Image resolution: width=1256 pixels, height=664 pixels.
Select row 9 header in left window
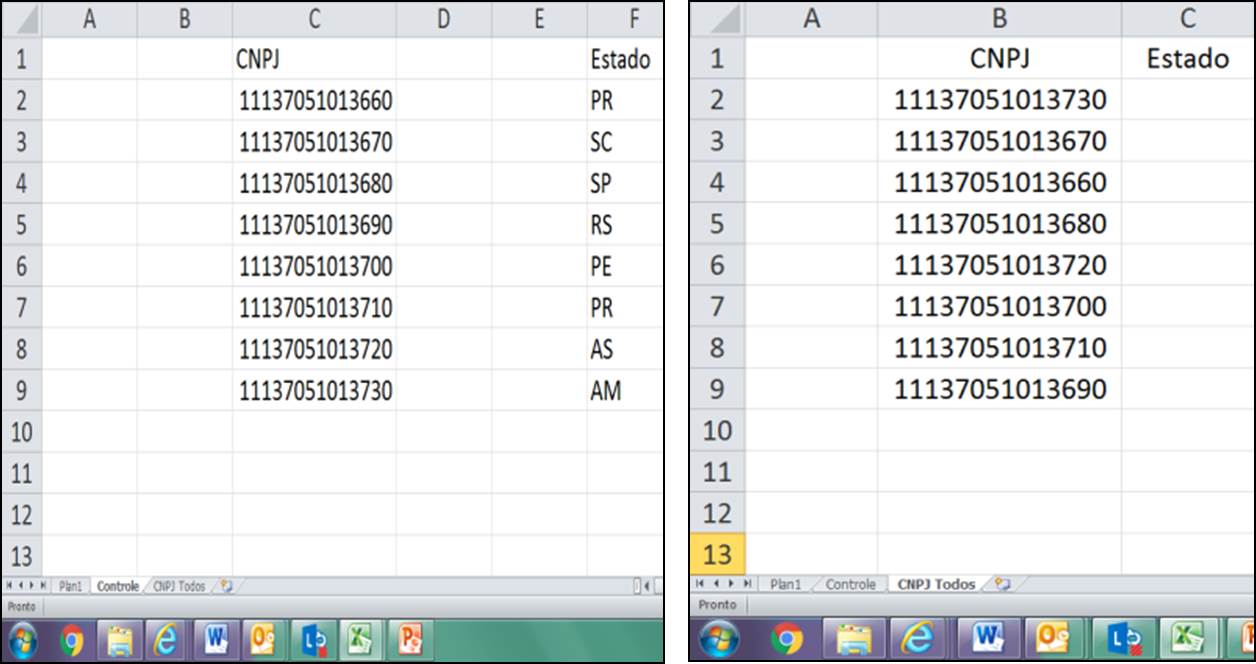pyautogui.click(x=21, y=390)
